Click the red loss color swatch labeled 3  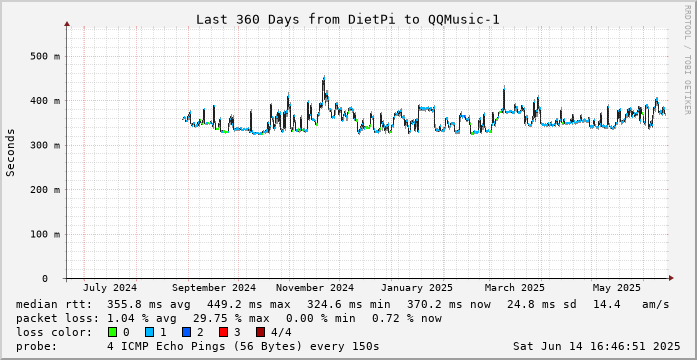(x=224, y=332)
